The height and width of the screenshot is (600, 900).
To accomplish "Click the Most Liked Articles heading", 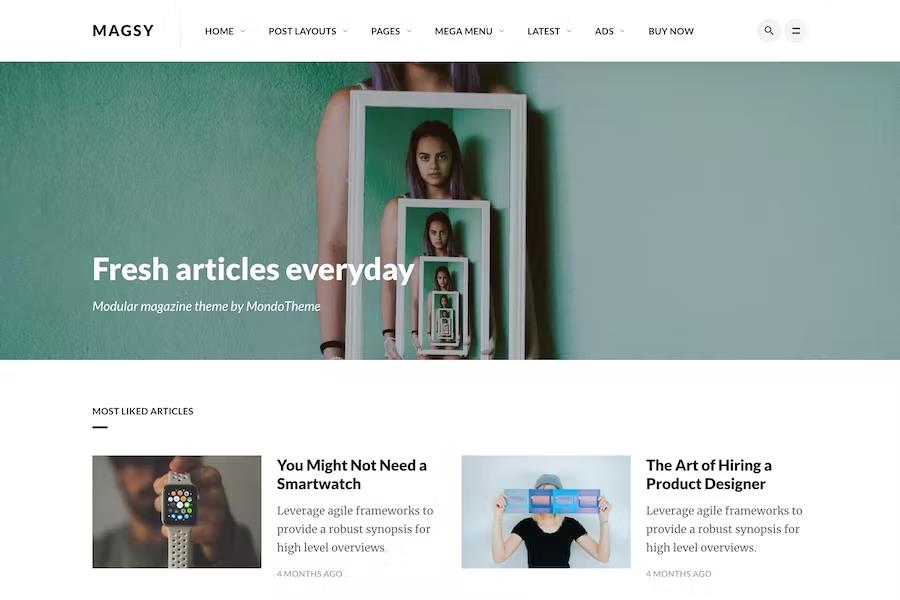I will [x=143, y=411].
